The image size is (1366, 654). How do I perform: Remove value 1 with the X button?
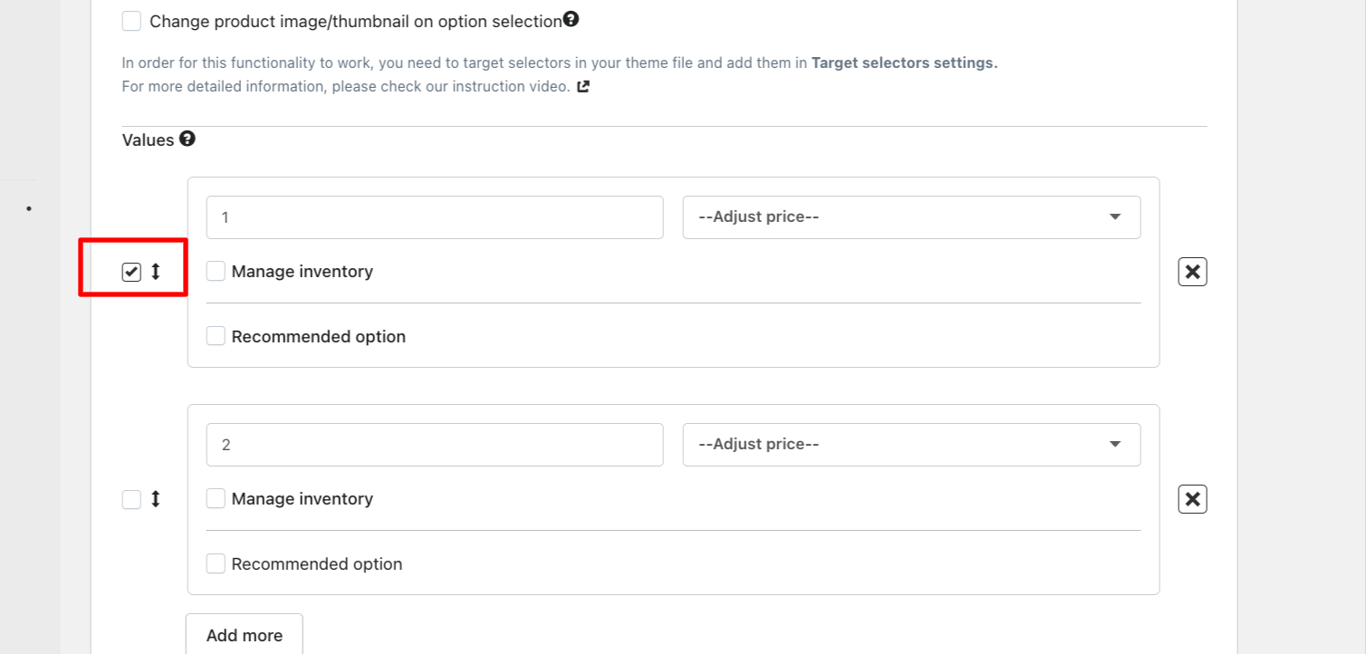1192,272
